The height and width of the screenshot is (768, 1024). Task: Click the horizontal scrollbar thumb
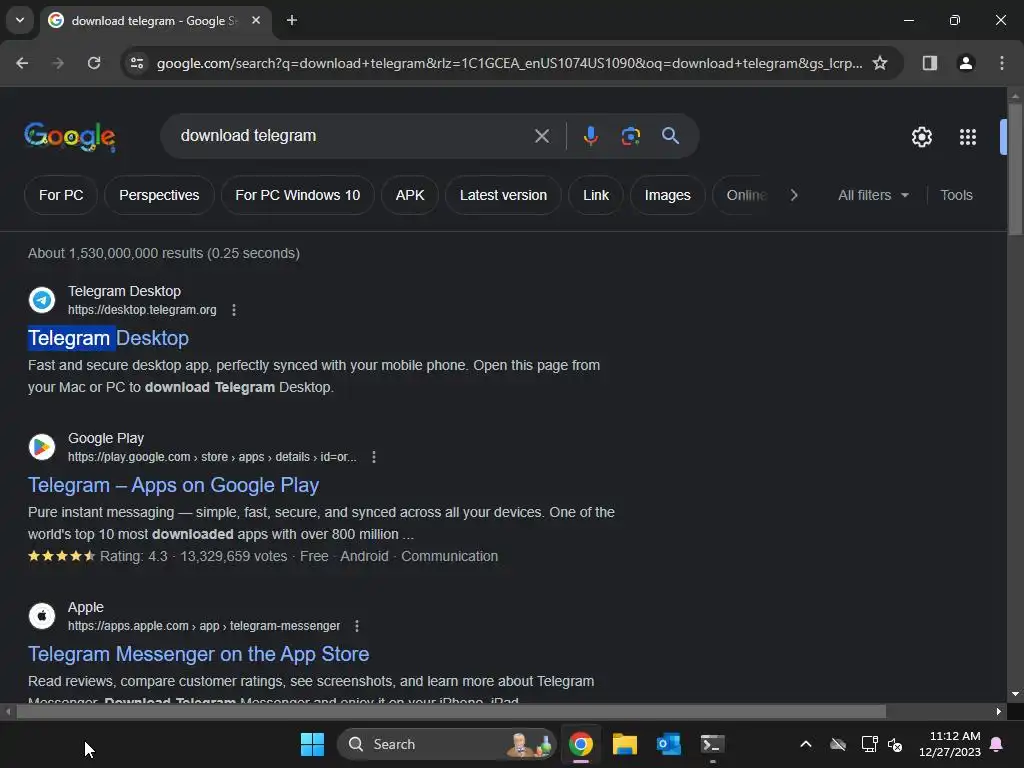click(x=451, y=712)
